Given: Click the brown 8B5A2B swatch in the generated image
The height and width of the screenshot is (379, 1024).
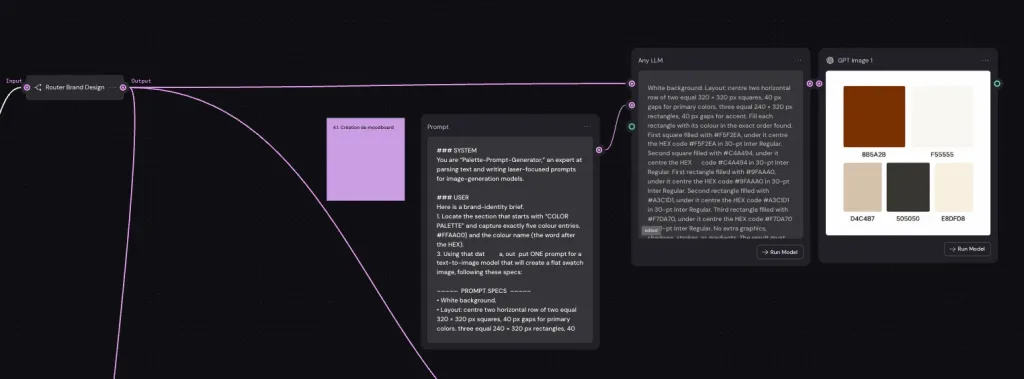Looking at the screenshot, I should (874, 116).
